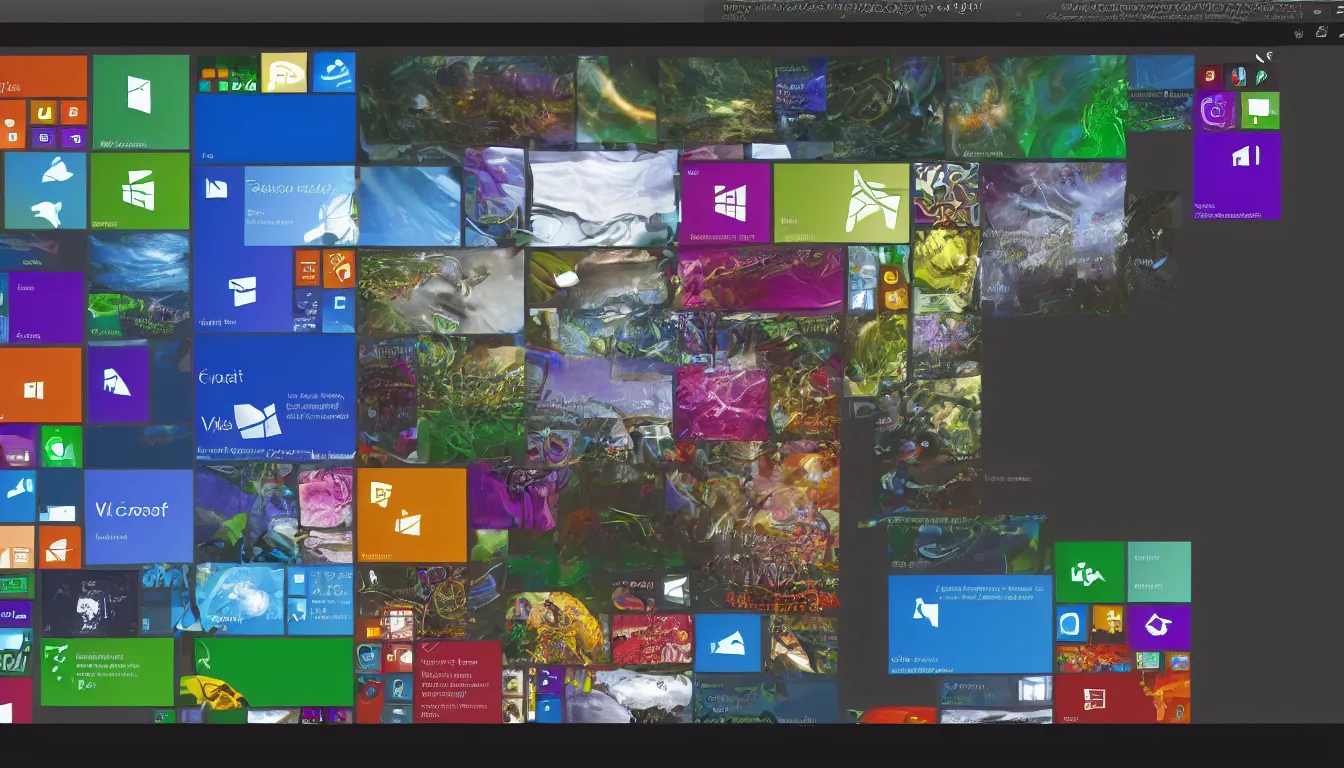Open orange tile with white window icon at left edge
Screen dimensions: 1344x768
(x=40, y=385)
